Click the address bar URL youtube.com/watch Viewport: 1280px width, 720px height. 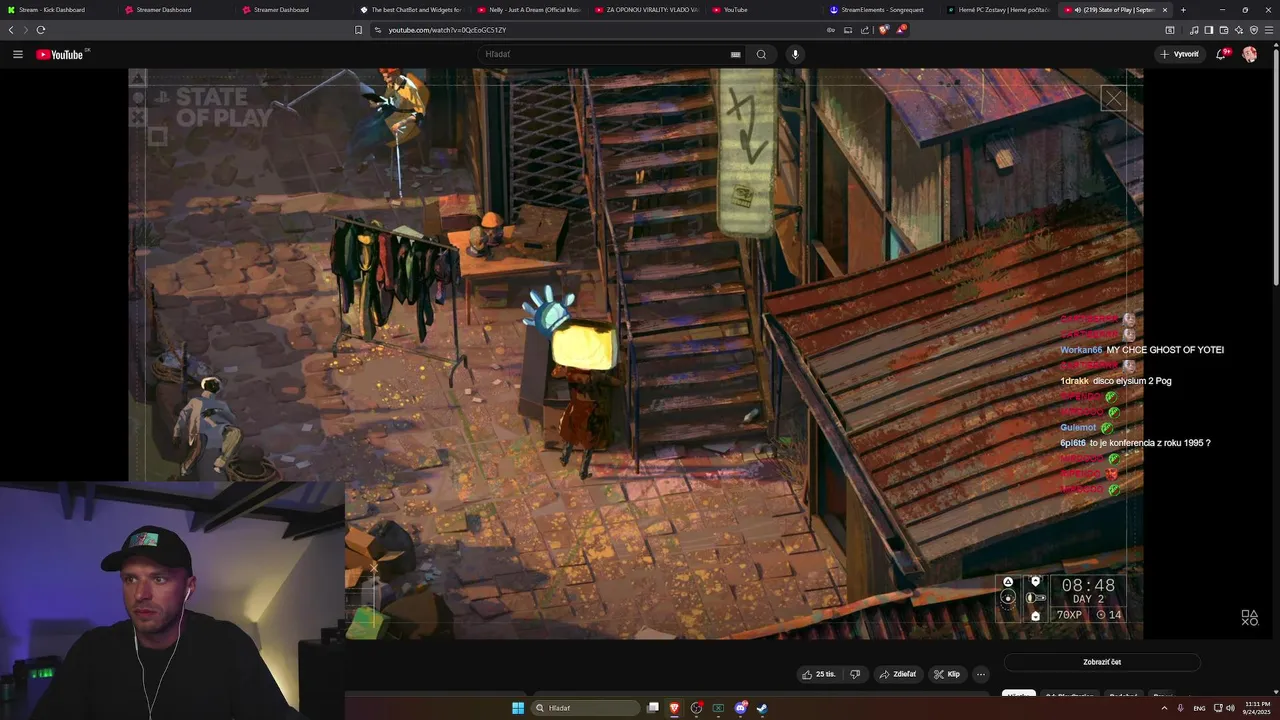447,30
